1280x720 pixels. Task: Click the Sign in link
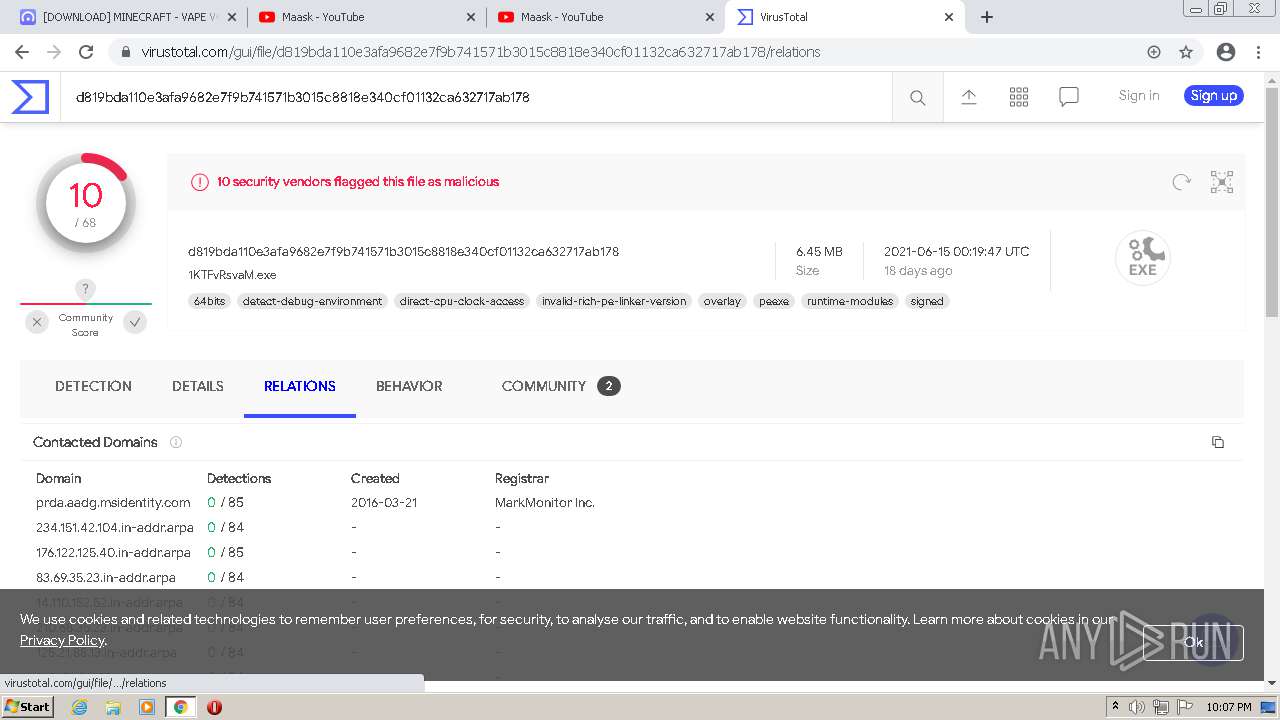tap(1139, 96)
